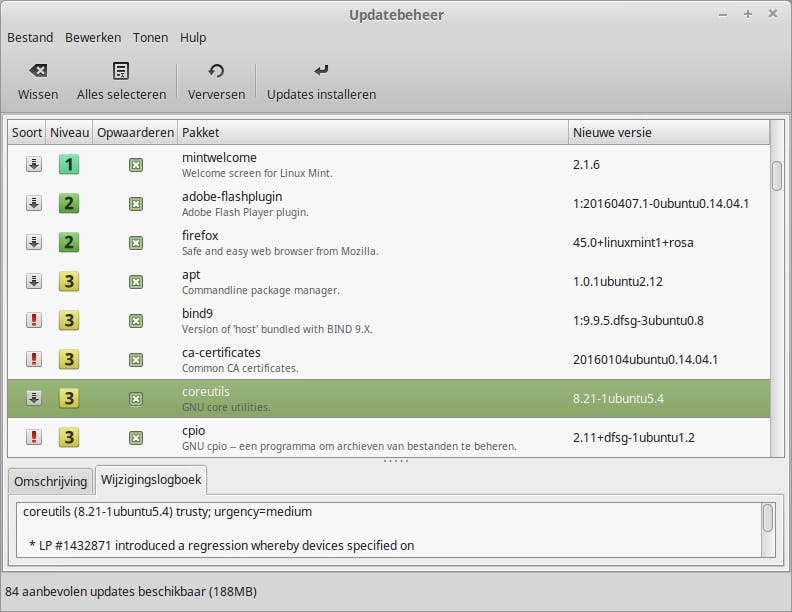Click the level 3 badge for ca-certificates
The width and height of the screenshot is (792, 612).
pos(69,359)
